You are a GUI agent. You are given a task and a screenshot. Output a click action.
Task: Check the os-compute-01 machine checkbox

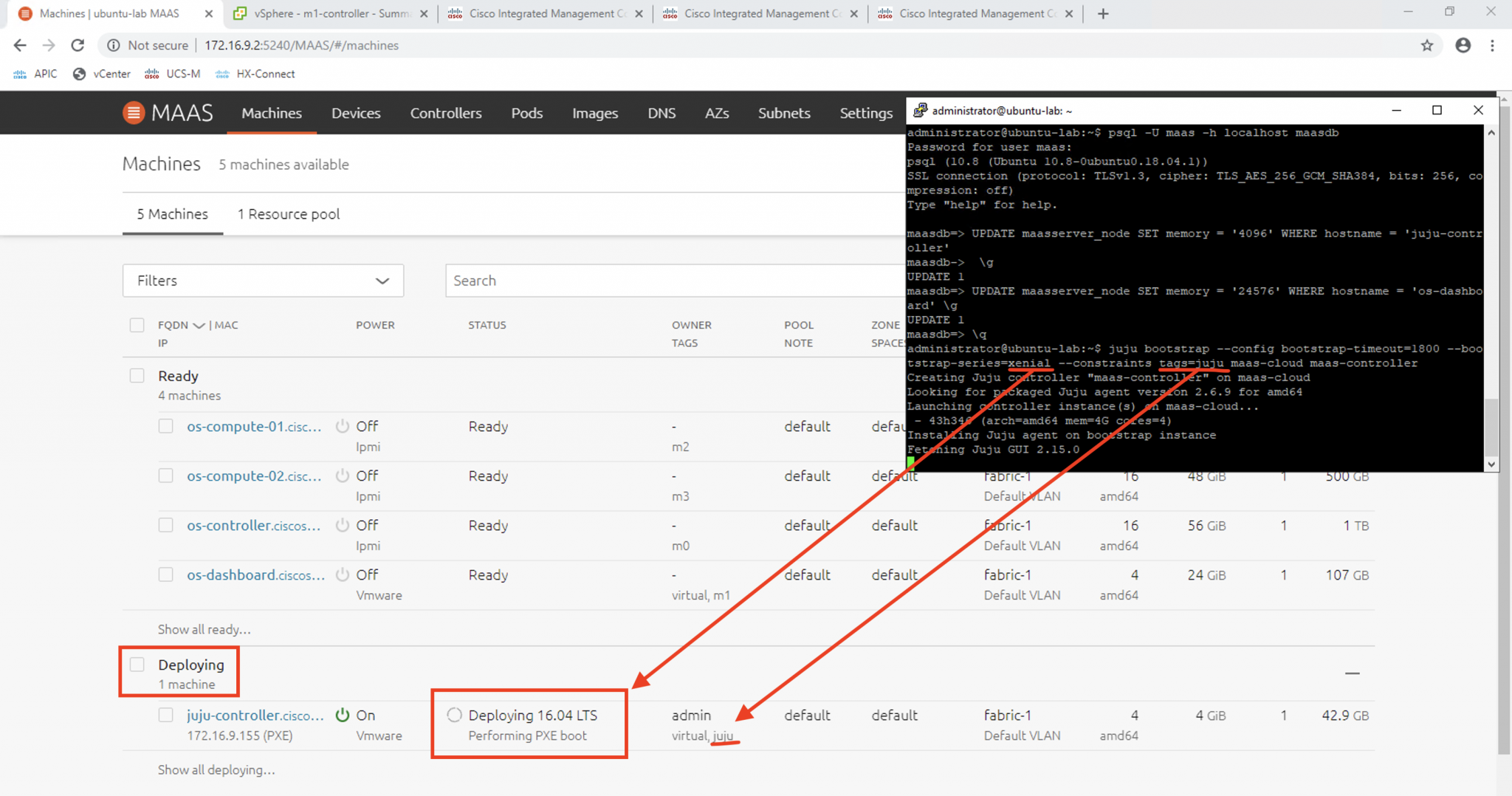point(165,426)
